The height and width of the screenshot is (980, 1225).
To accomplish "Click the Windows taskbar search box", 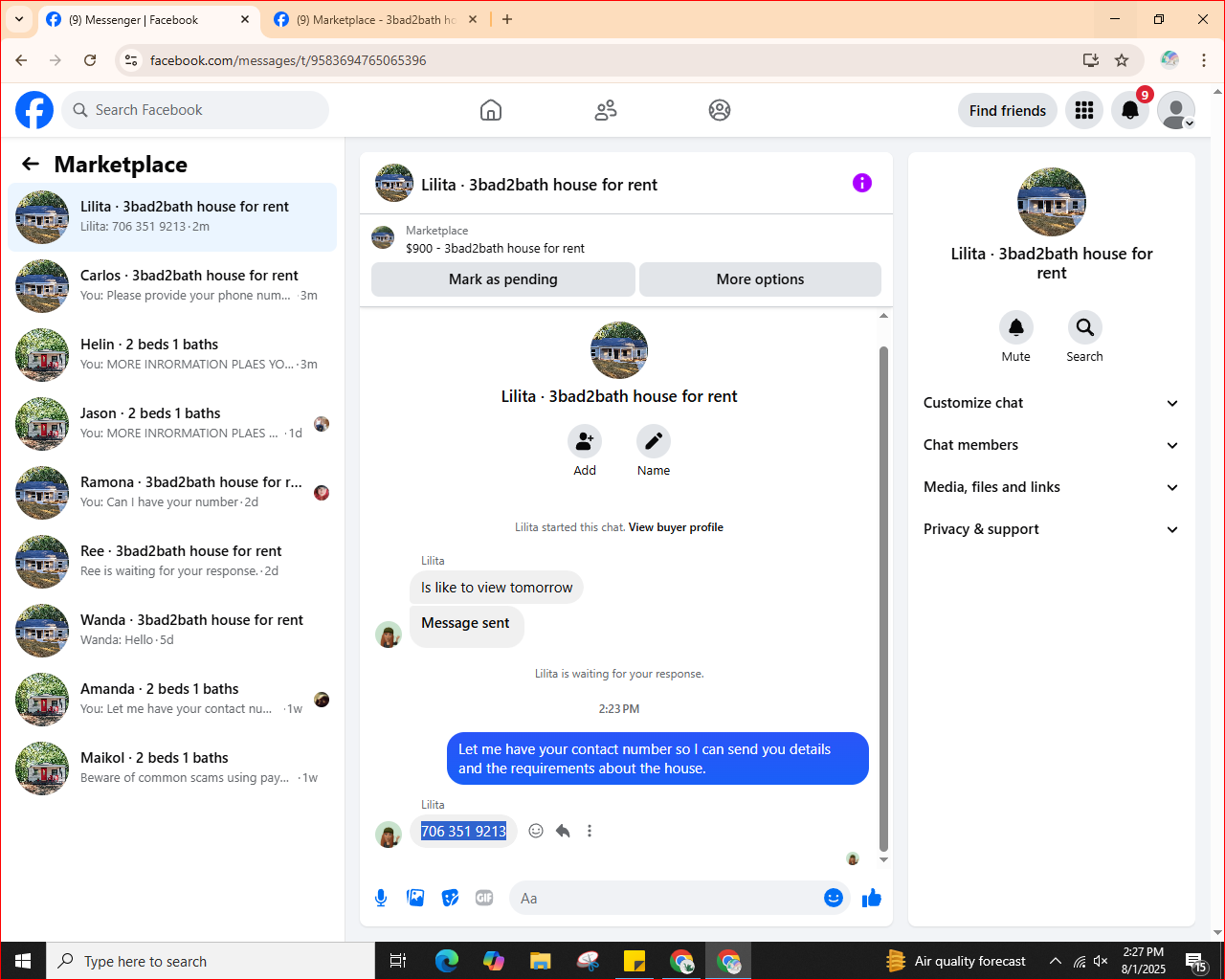I will [x=211, y=961].
